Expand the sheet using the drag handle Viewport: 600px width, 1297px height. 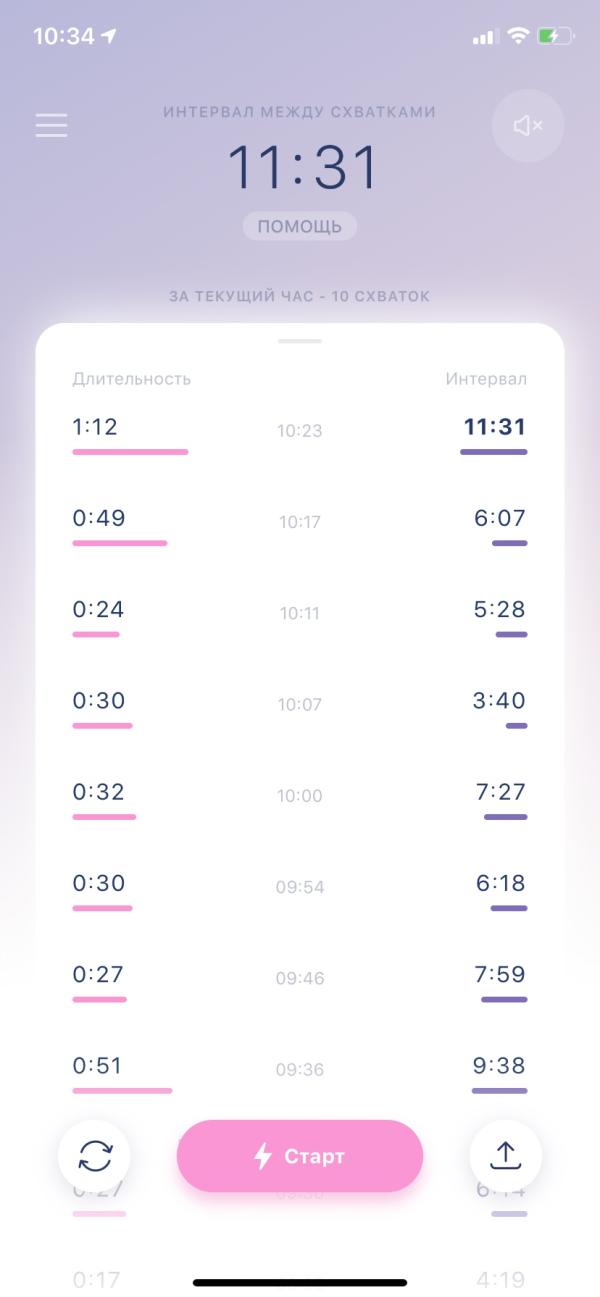pyautogui.click(x=300, y=341)
